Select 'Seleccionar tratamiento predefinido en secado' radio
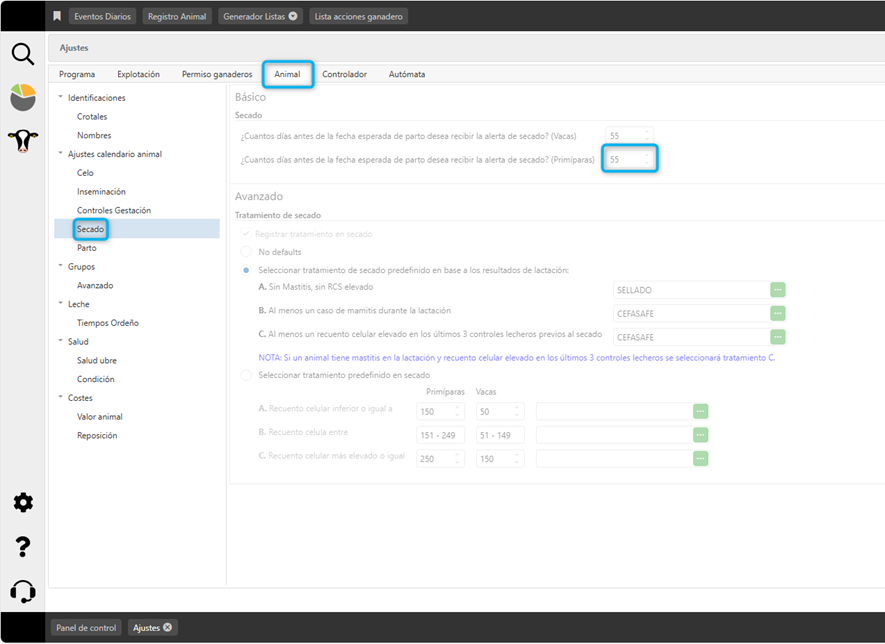The height and width of the screenshot is (644, 885). 247,375
